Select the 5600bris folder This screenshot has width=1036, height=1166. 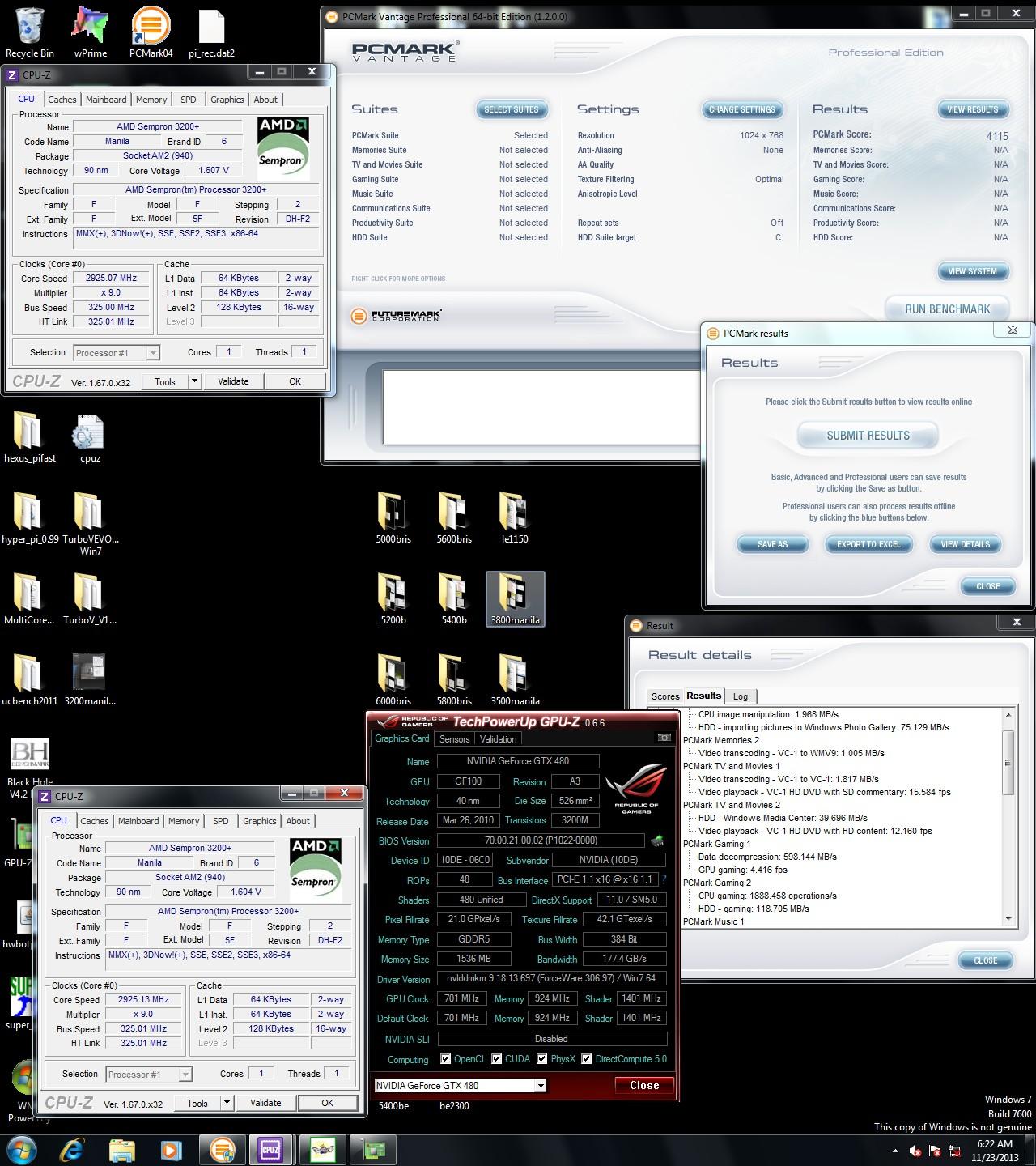454,518
